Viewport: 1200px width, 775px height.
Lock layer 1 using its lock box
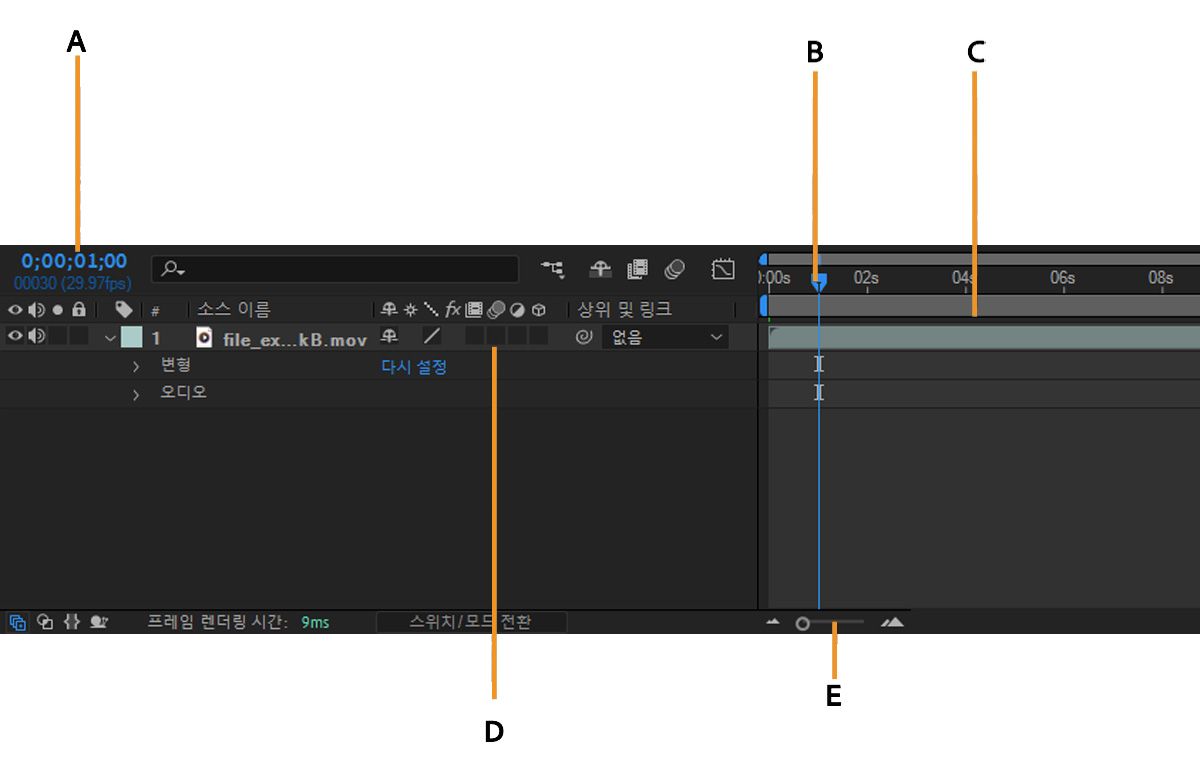click(79, 337)
